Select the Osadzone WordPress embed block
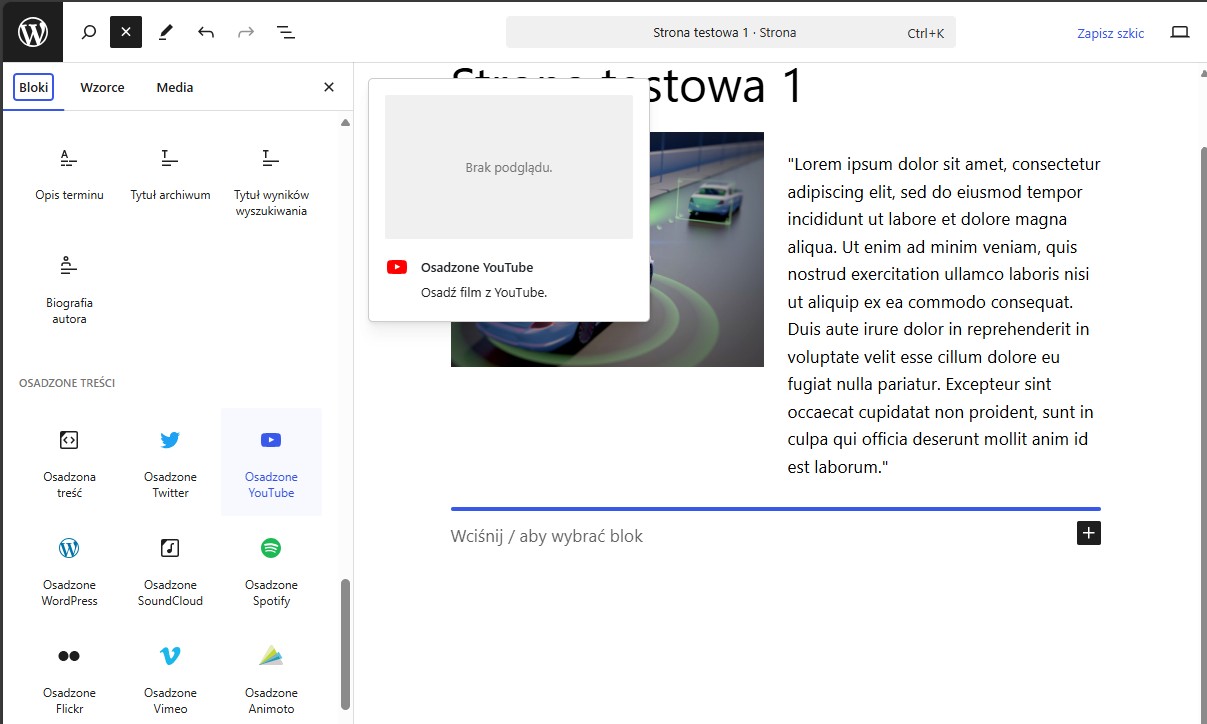 click(69, 569)
